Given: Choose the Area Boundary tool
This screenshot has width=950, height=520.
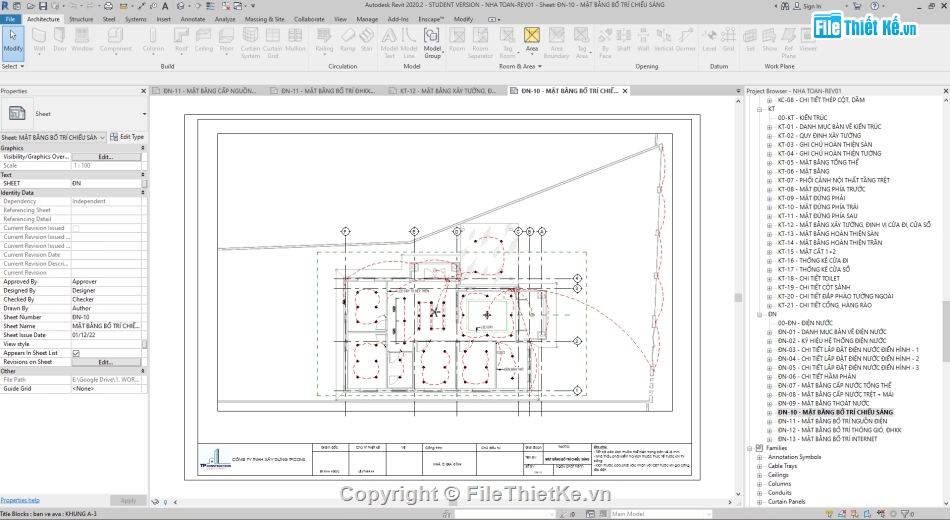Looking at the screenshot, I should [x=556, y=42].
